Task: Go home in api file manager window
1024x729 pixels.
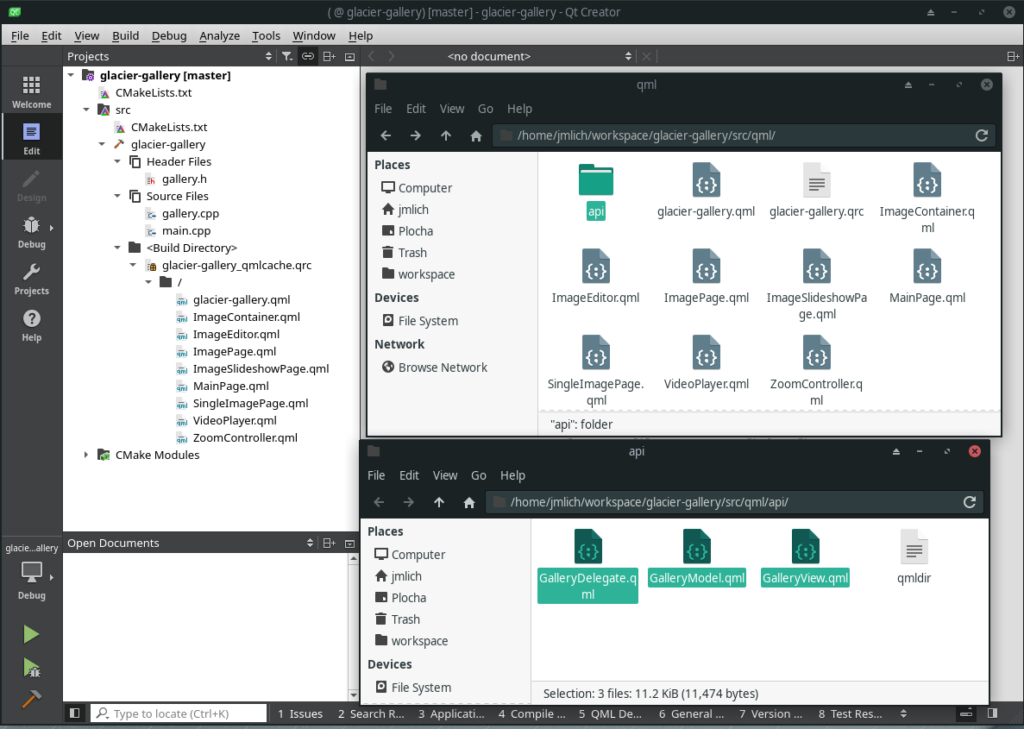Action: (469, 502)
